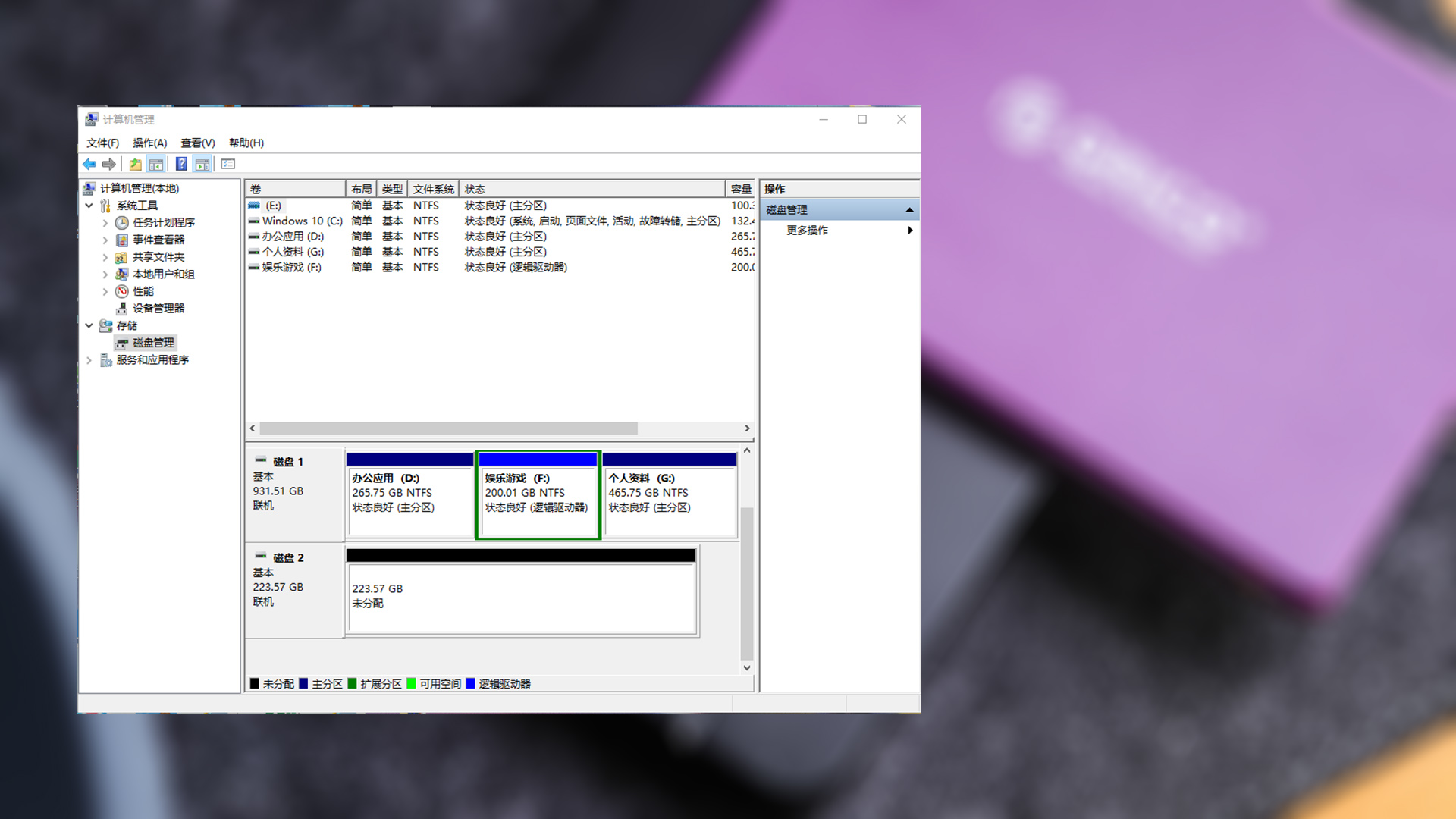Click the blue Back arrow toolbar icon

pyautogui.click(x=89, y=164)
